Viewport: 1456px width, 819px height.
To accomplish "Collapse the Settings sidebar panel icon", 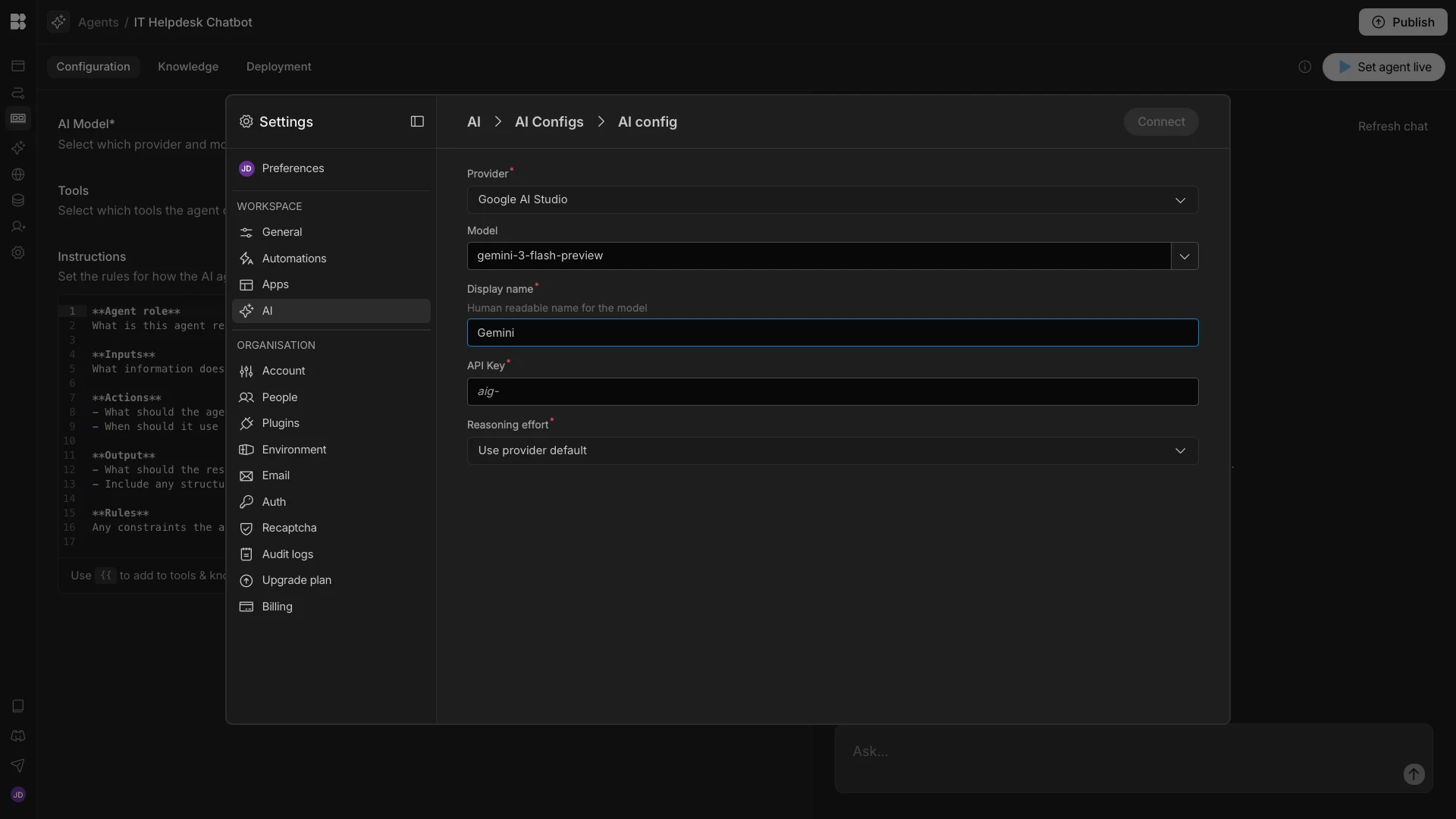I will (417, 121).
